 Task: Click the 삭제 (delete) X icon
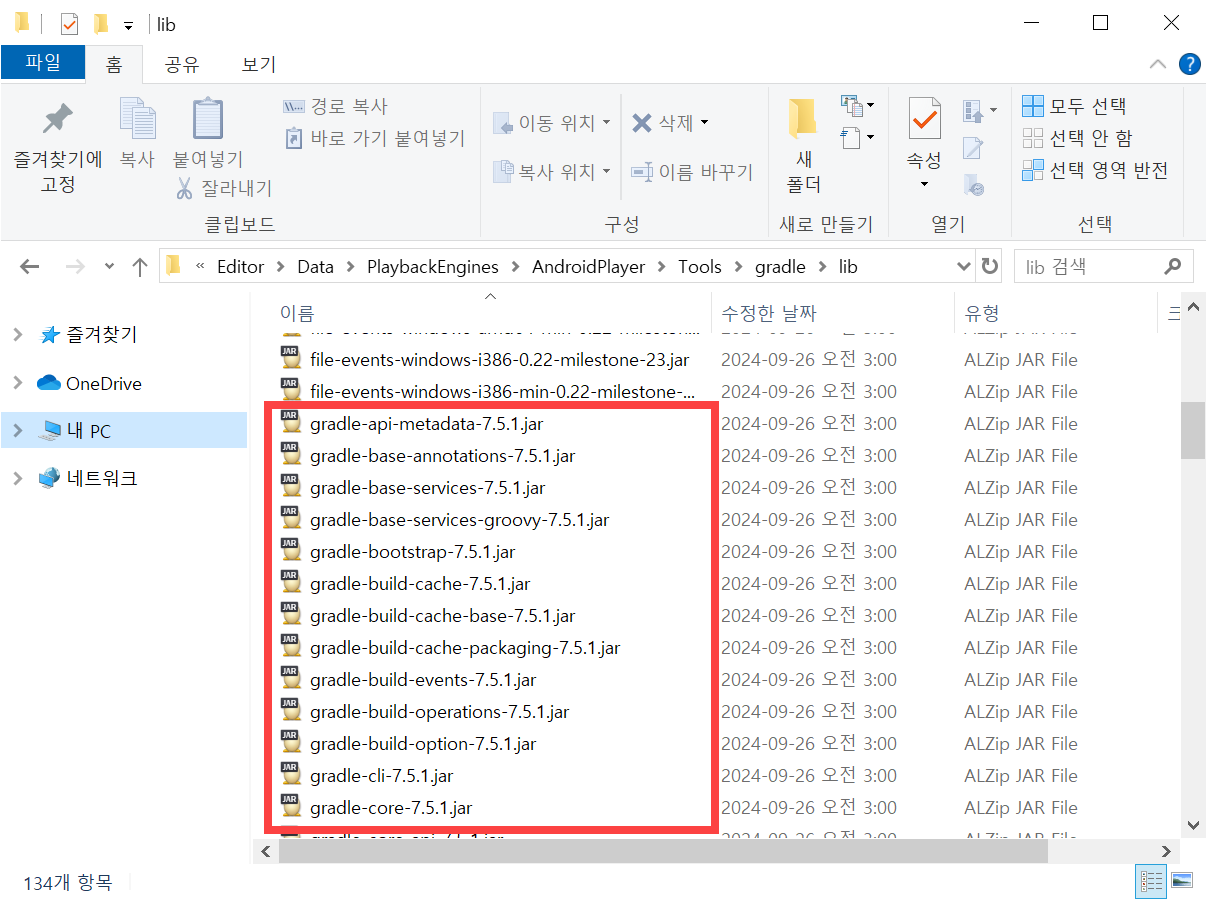tap(642, 123)
